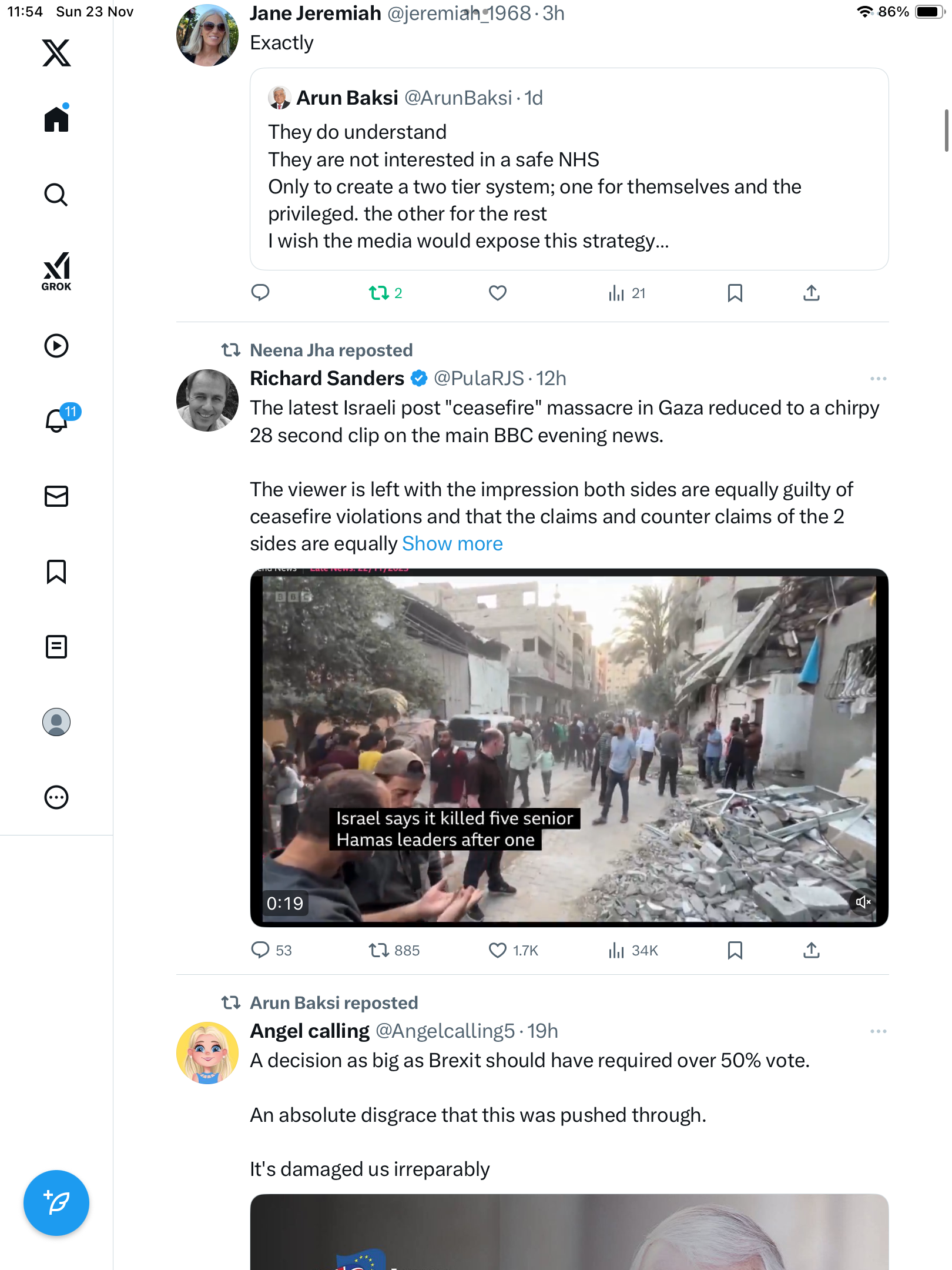The width and height of the screenshot is (952, 1270).
Task: Expand the sidebar More menu
Action: click(x=56, y=797)
